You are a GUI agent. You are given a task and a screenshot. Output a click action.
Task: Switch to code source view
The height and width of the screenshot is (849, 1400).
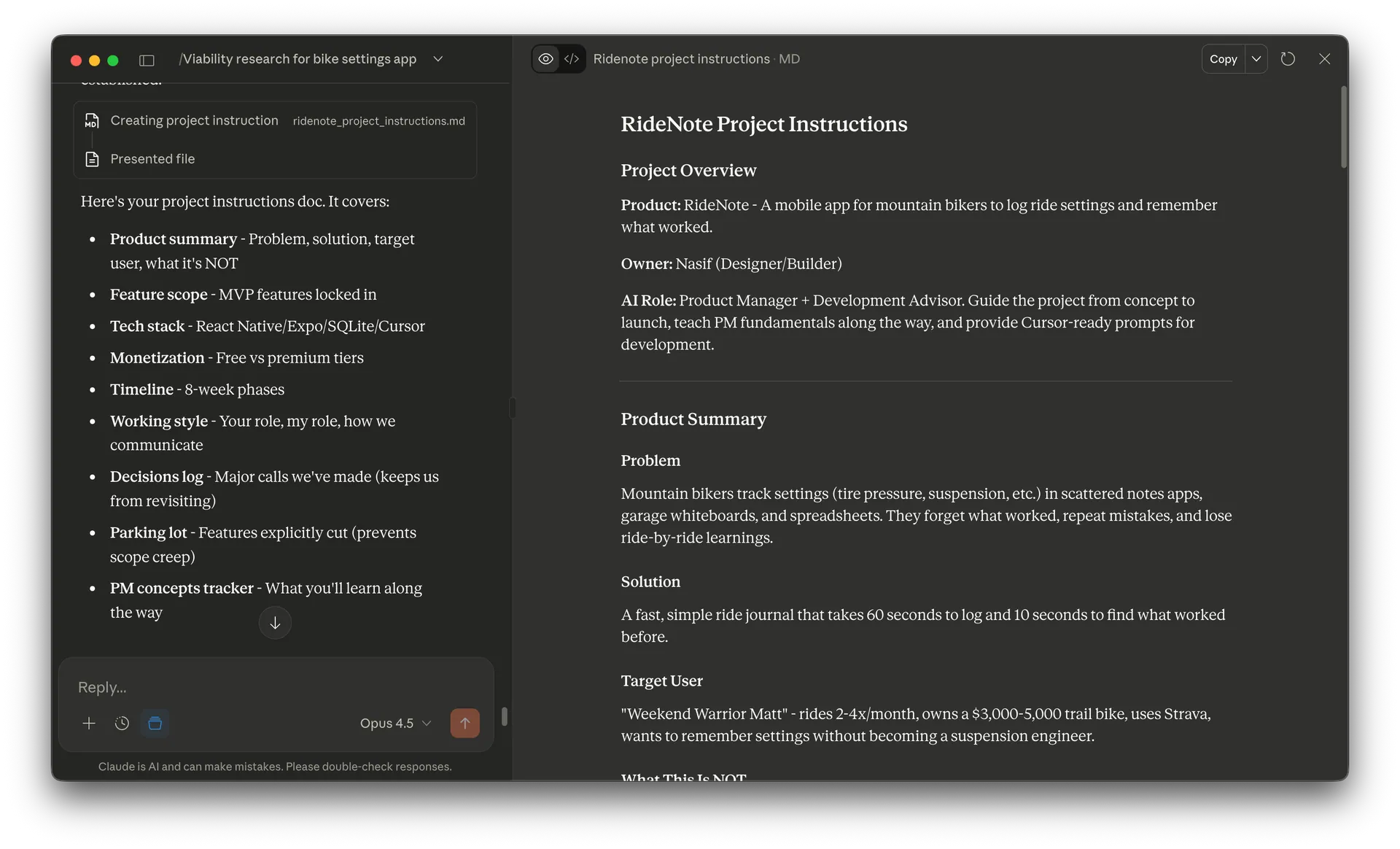point(572,59)
